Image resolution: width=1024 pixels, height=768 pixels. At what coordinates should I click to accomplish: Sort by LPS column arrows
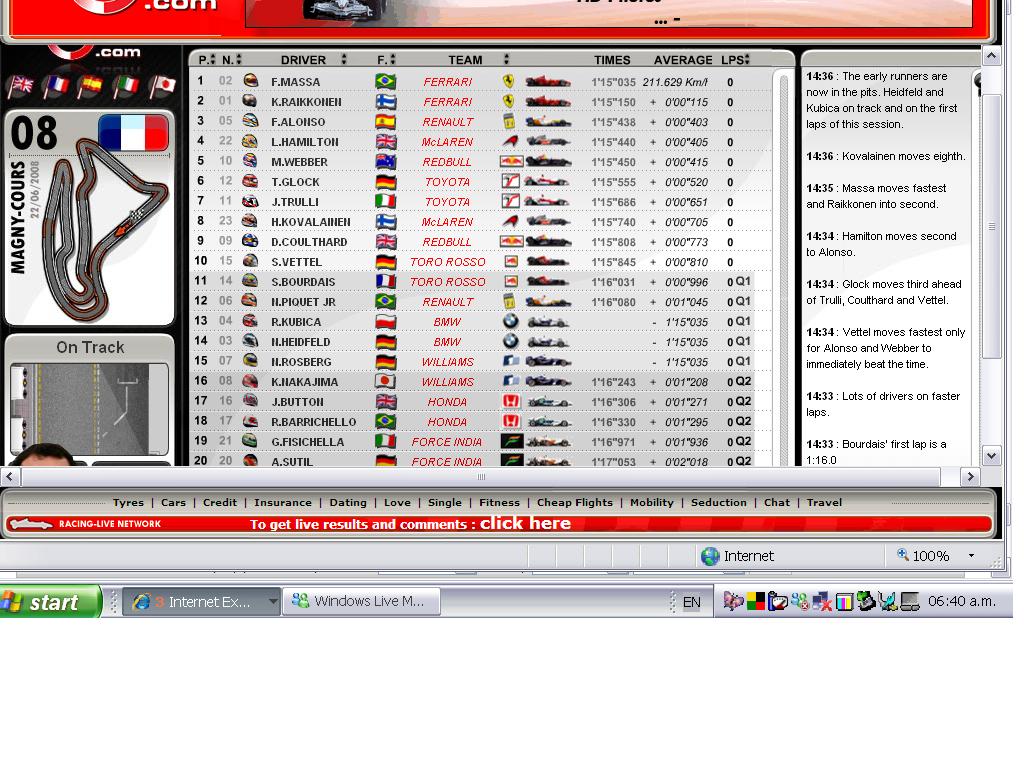tap(746, 60)
